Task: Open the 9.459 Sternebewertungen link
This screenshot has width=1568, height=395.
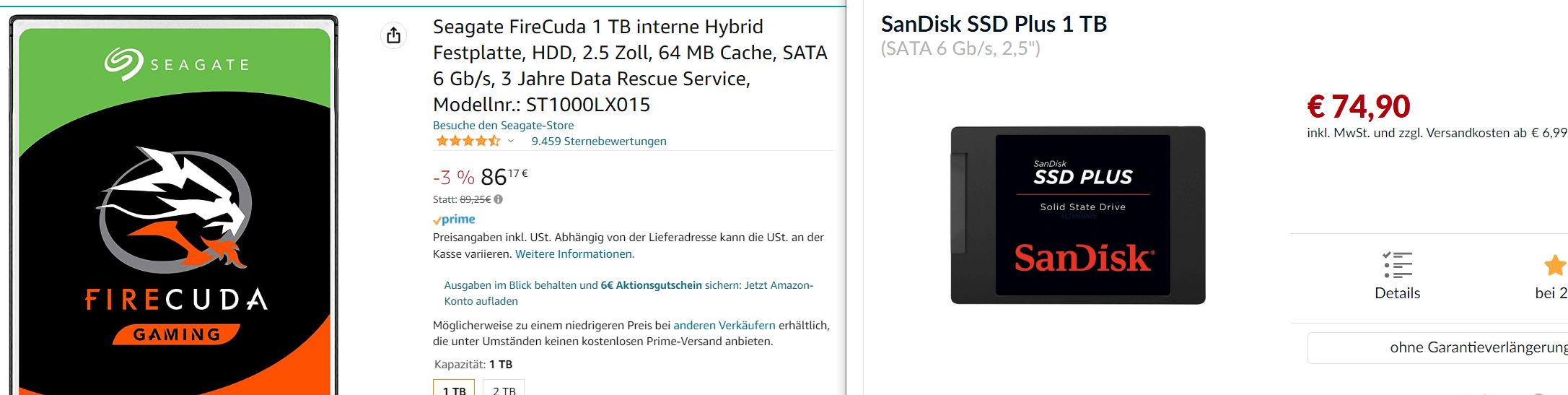Action: click(598, 141)
